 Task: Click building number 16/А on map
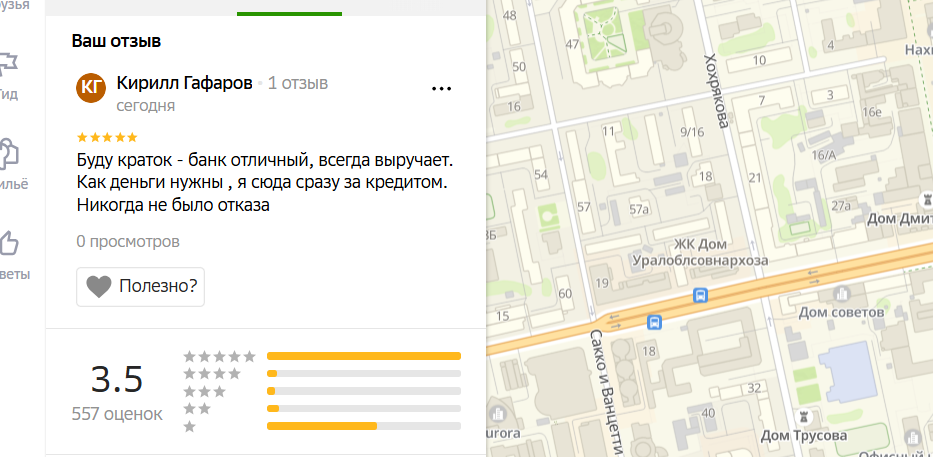point(824,156)
